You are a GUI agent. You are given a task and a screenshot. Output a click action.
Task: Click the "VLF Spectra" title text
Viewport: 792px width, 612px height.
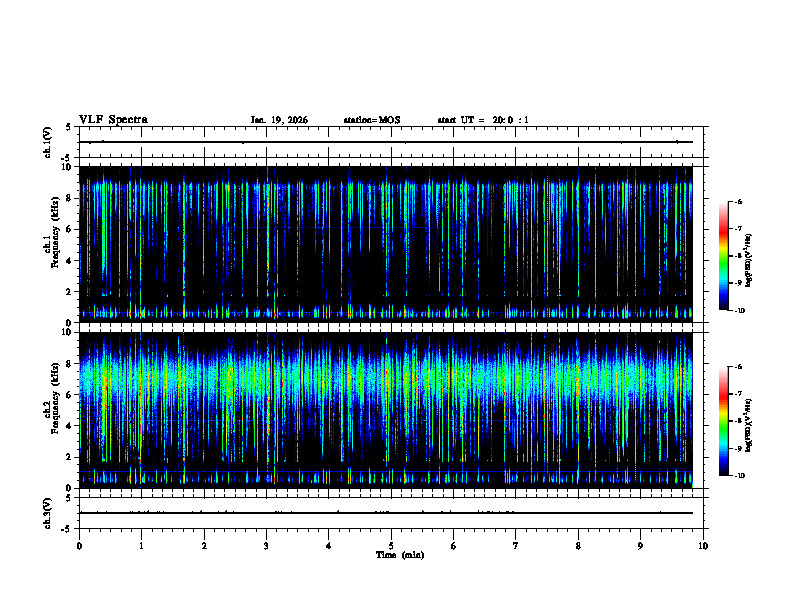tap(113, 120)
